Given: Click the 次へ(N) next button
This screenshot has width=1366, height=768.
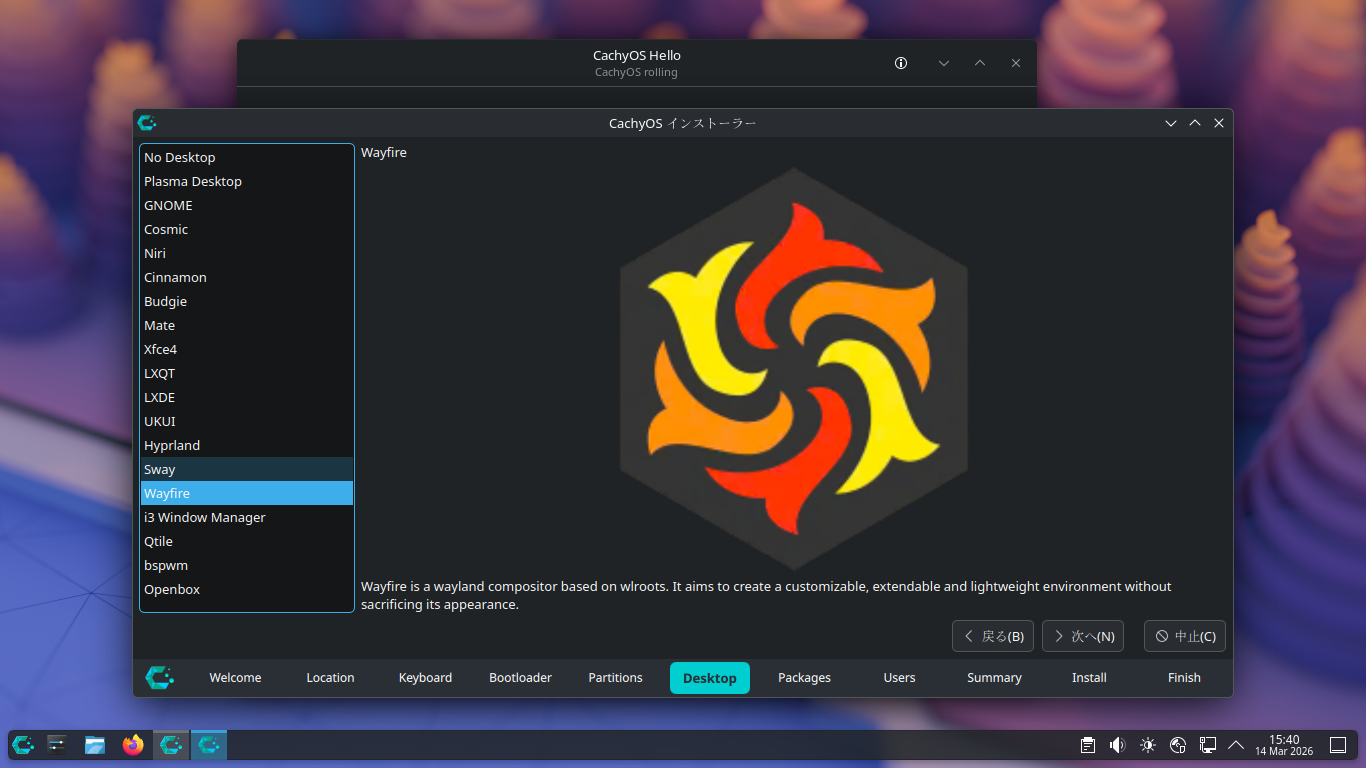Looking at the screenshot, I should (x=1083, y=636).
